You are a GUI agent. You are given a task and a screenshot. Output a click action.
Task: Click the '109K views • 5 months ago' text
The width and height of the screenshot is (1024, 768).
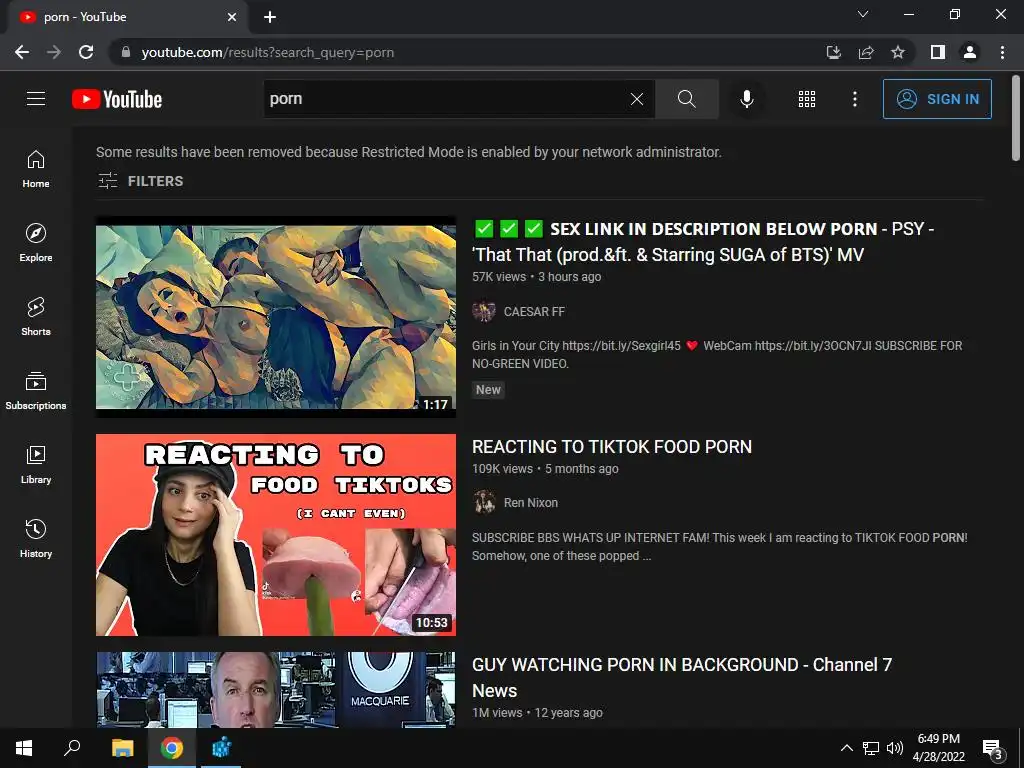click(545, 469)
